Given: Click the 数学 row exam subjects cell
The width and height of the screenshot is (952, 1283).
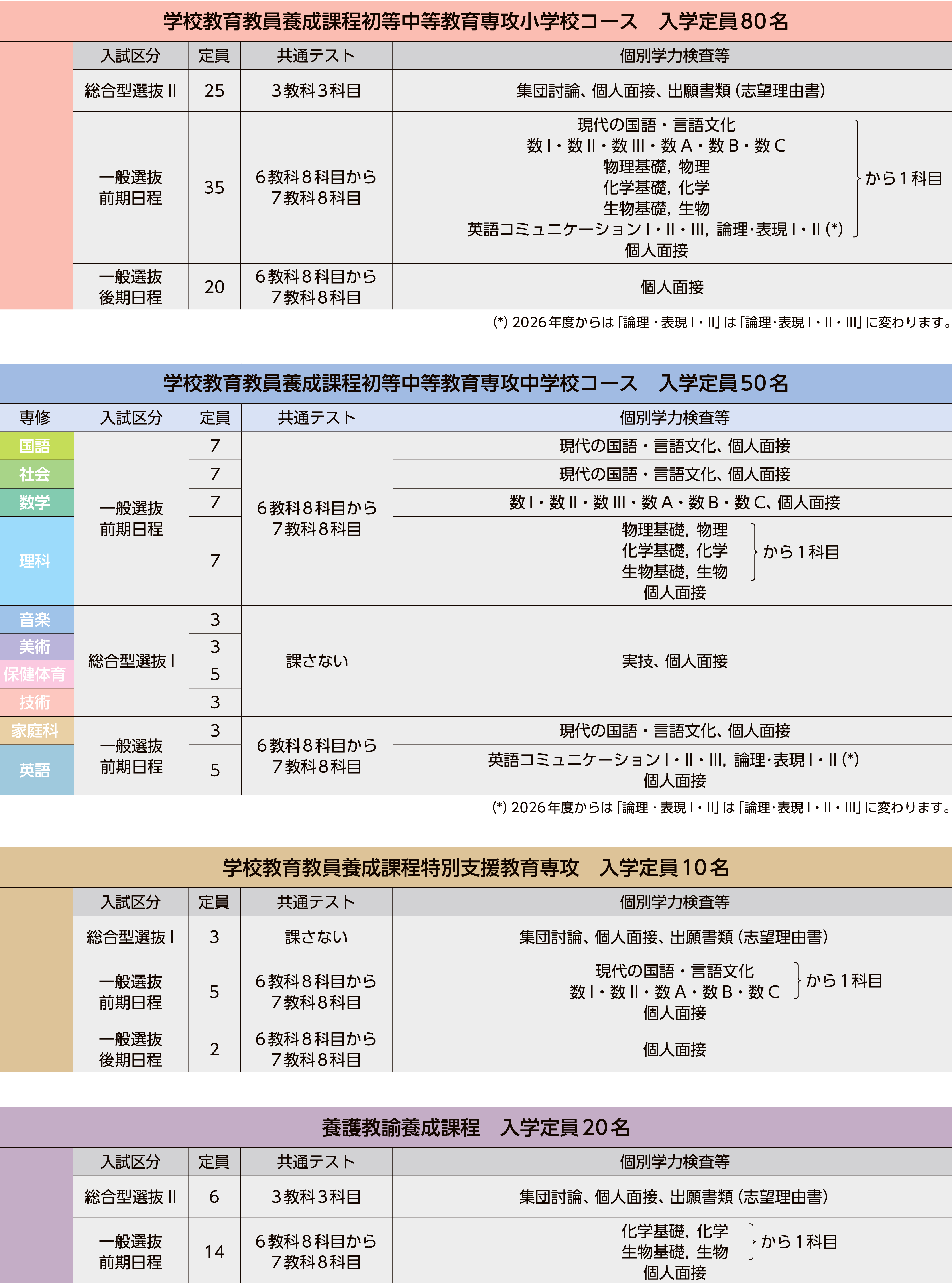Looking at the screenshot, I should coord(673,502).
